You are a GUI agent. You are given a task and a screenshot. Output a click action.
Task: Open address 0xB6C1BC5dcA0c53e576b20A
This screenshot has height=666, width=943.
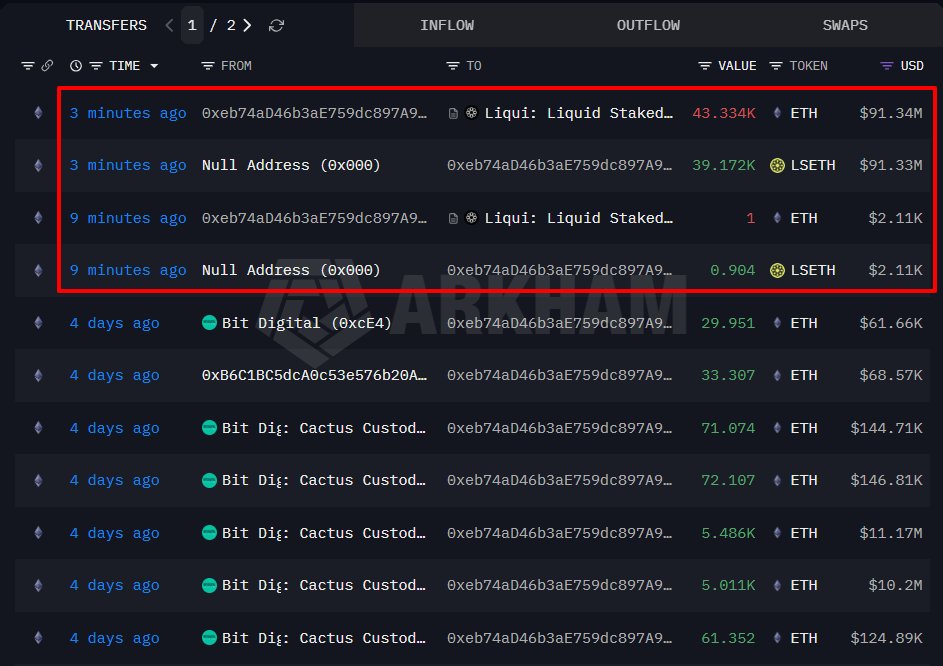click(x=314, y=375)
